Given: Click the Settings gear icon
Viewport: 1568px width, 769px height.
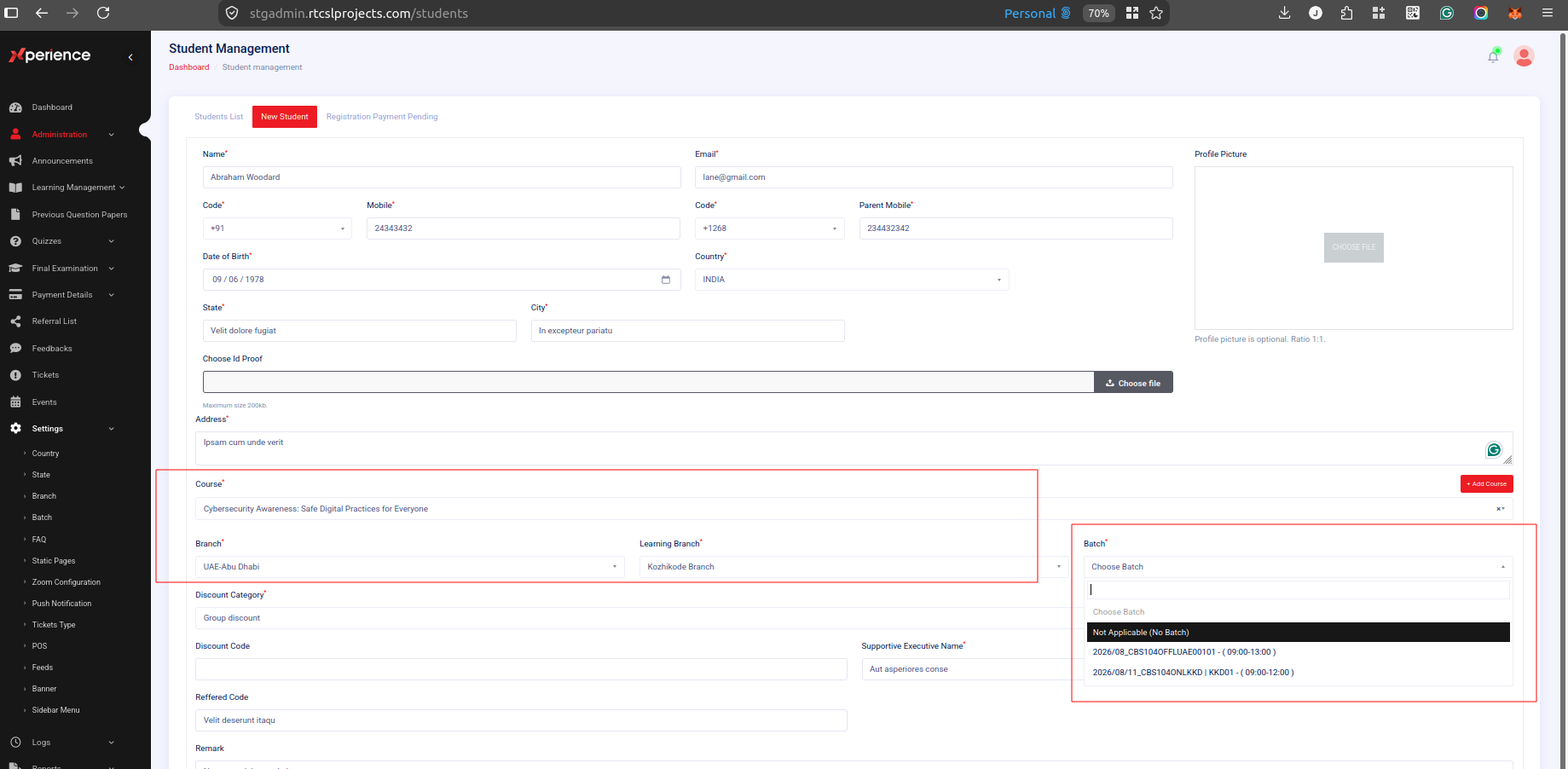Looking at the screenshot, I should coord(15,429).
